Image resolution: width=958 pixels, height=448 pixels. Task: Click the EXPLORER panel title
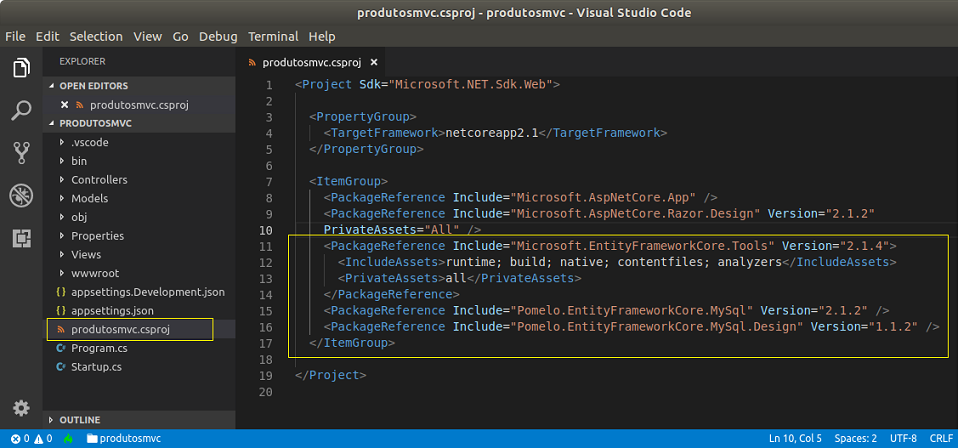tap(82, 62)
